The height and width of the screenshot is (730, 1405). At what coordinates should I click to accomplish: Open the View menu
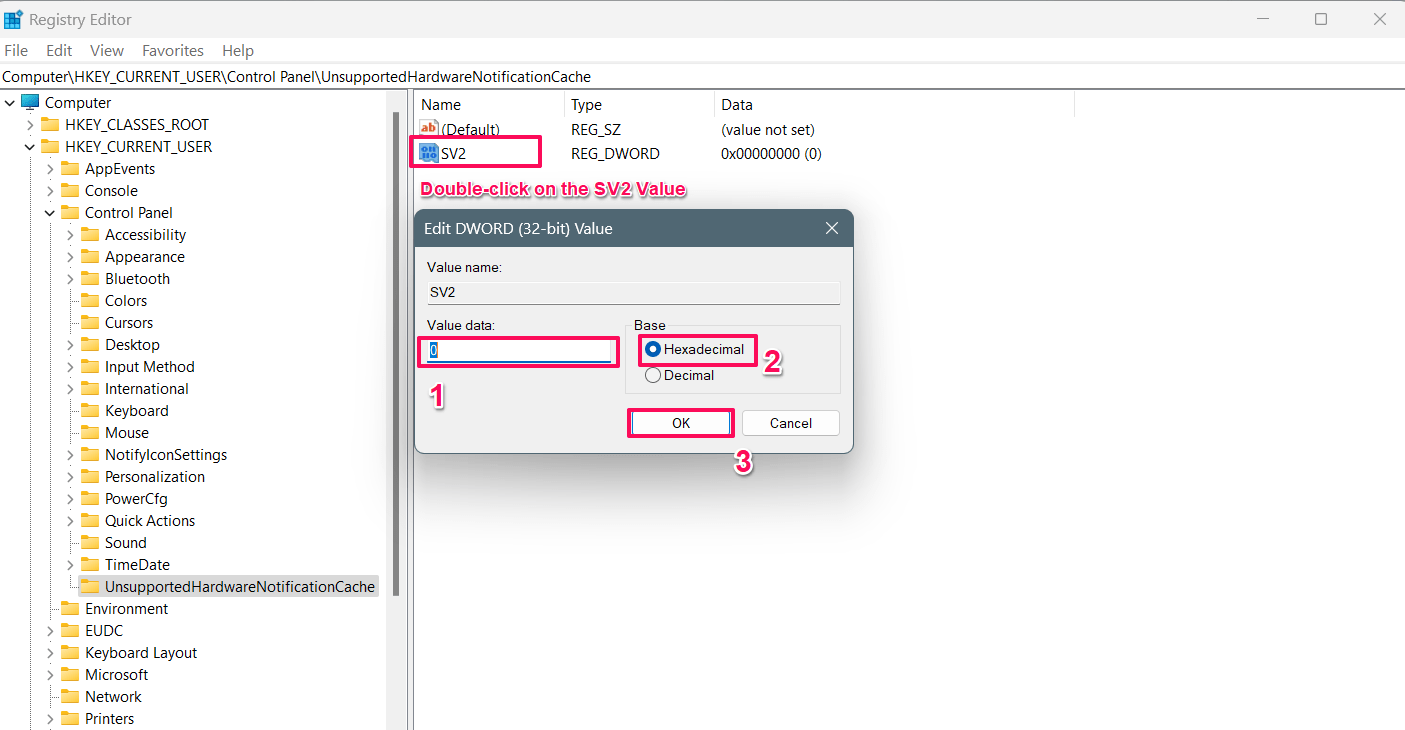click(107, 50)
